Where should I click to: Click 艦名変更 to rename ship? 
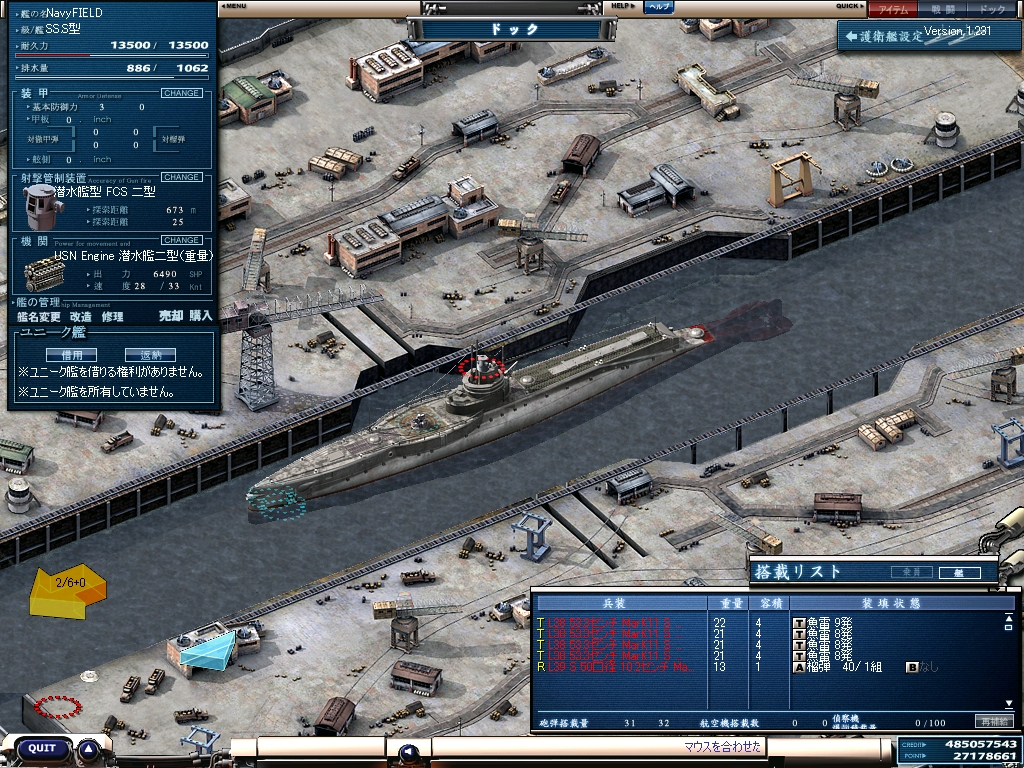point(39,317)
